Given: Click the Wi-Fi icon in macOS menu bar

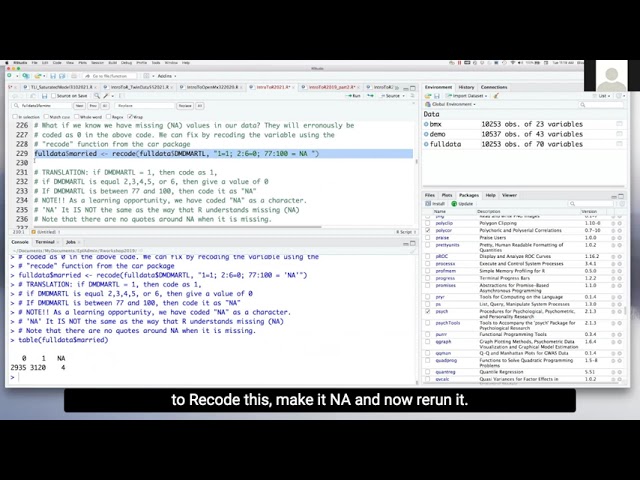Looking at the screenshot, I should (x=513, y=63).
